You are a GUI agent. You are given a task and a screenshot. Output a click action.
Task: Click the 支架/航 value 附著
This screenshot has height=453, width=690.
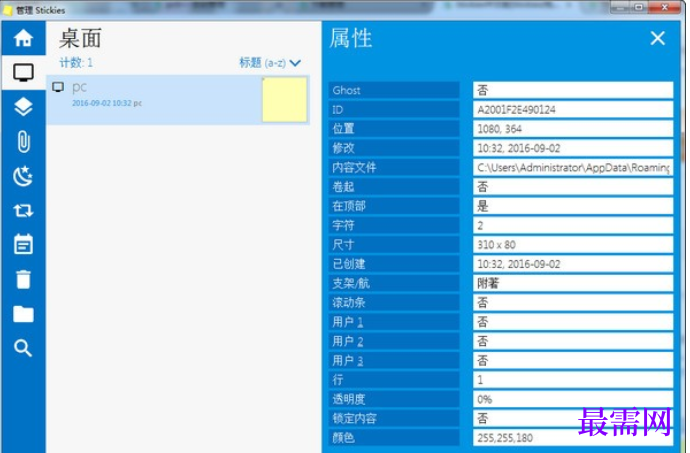pos(573,284)
